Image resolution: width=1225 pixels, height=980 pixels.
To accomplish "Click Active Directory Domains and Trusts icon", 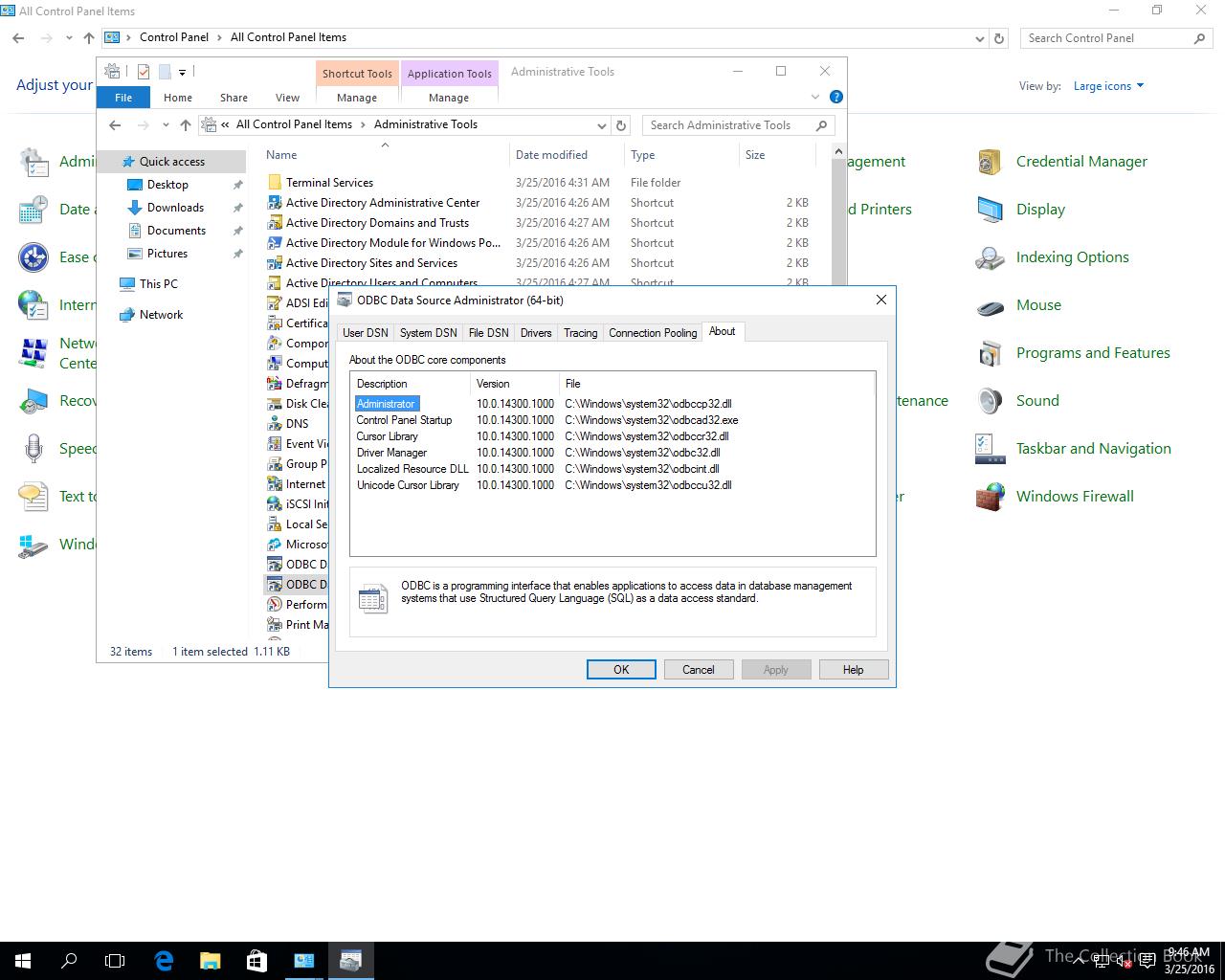I will [x=275, y=222].
